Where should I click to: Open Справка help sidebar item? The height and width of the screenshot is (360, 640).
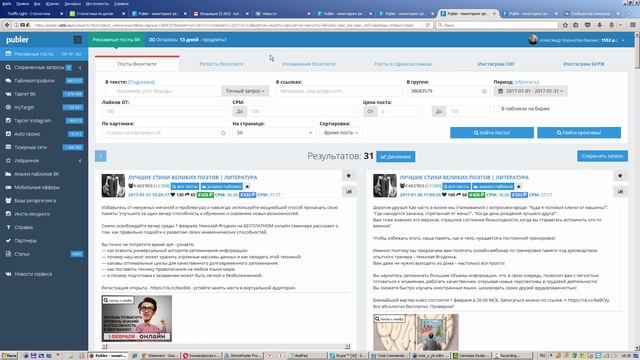(x=44, y=227)
